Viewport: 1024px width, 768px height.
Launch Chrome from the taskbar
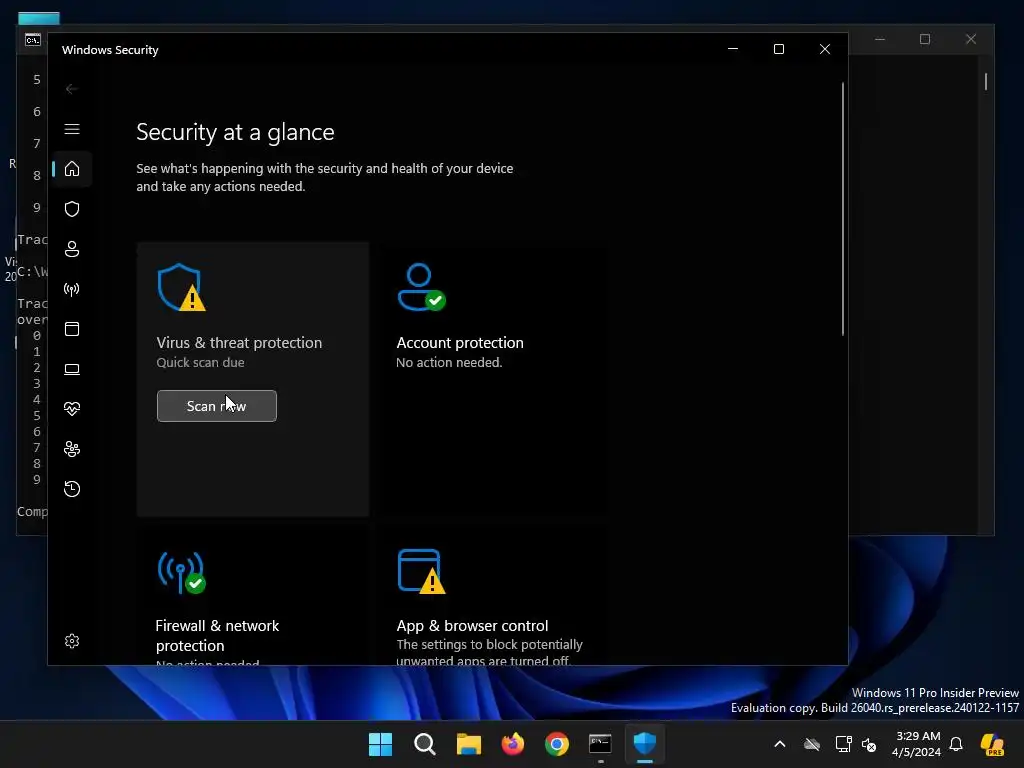(556, 744)
